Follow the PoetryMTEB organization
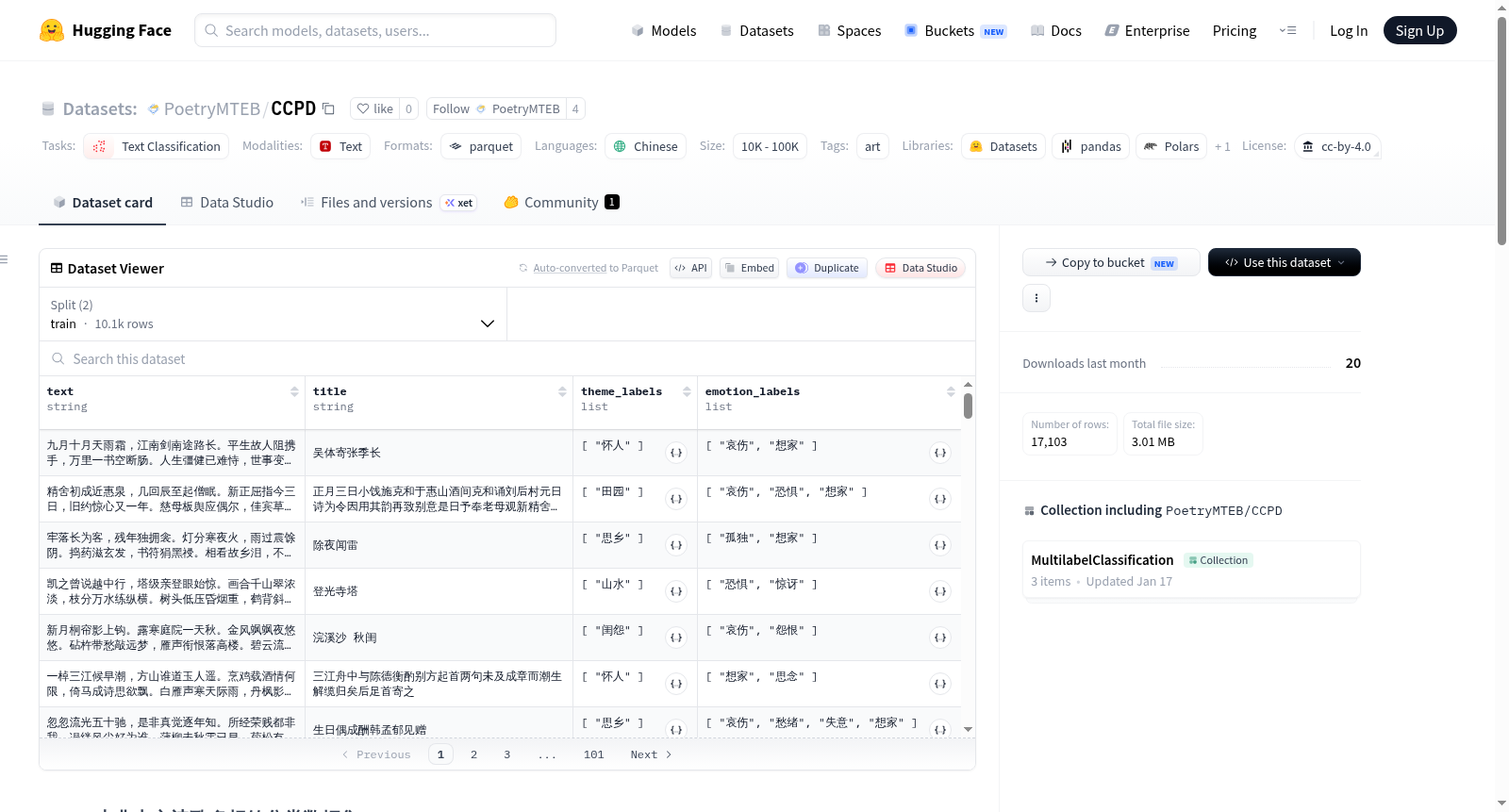 pos(451,108)
